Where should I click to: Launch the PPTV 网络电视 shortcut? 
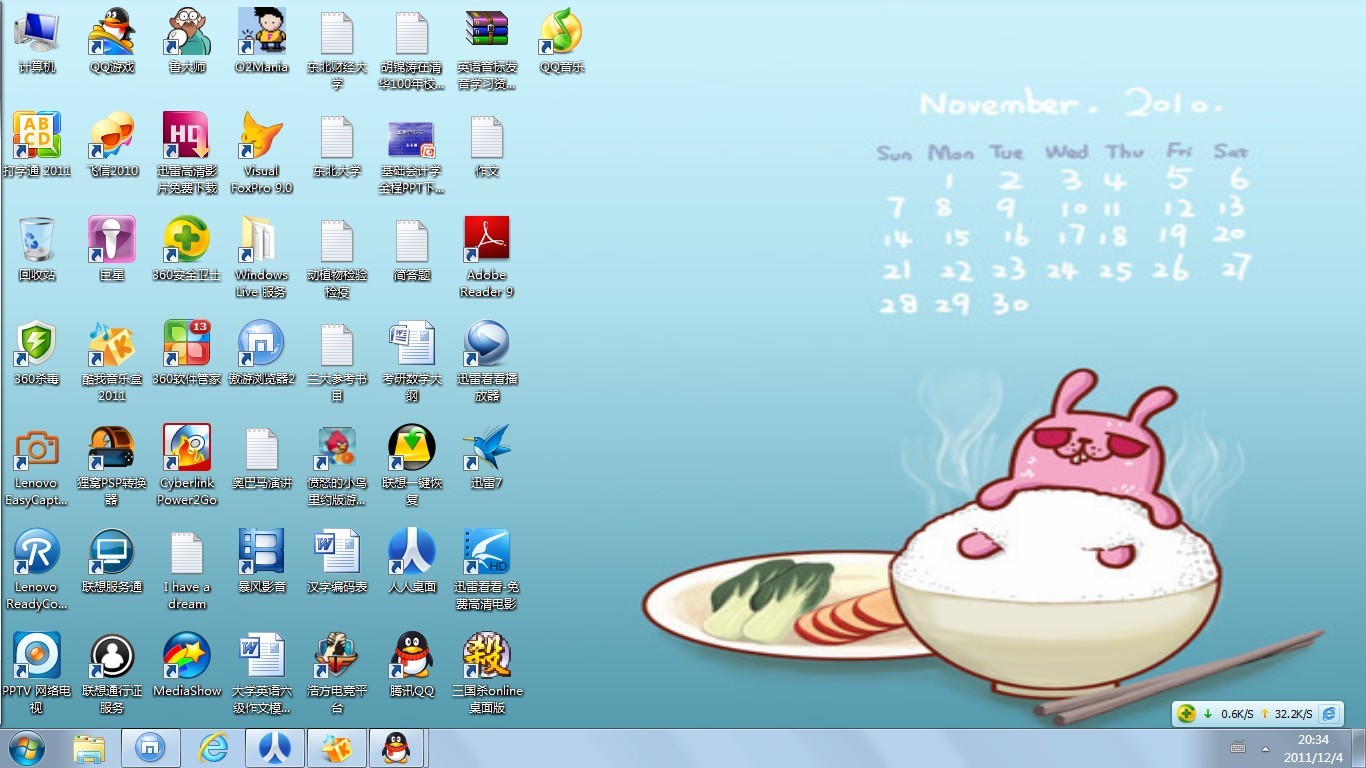pos(37,673)
